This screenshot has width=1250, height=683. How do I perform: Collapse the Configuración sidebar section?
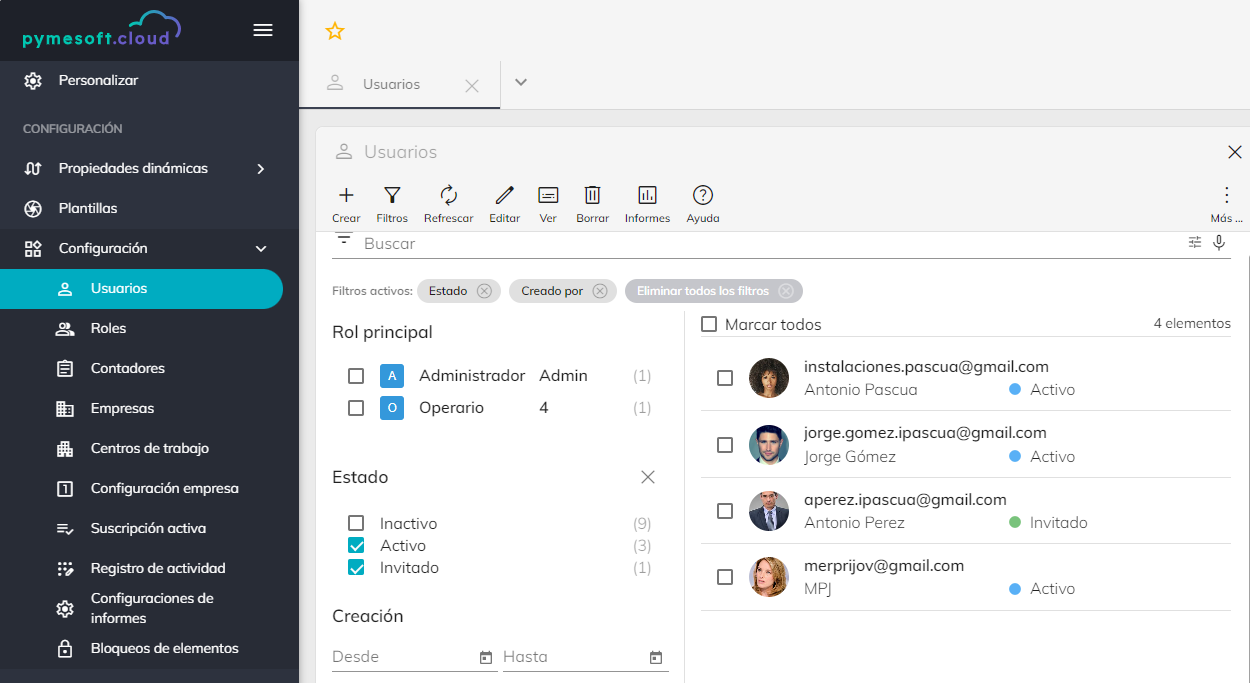click(x=260, y=249)
